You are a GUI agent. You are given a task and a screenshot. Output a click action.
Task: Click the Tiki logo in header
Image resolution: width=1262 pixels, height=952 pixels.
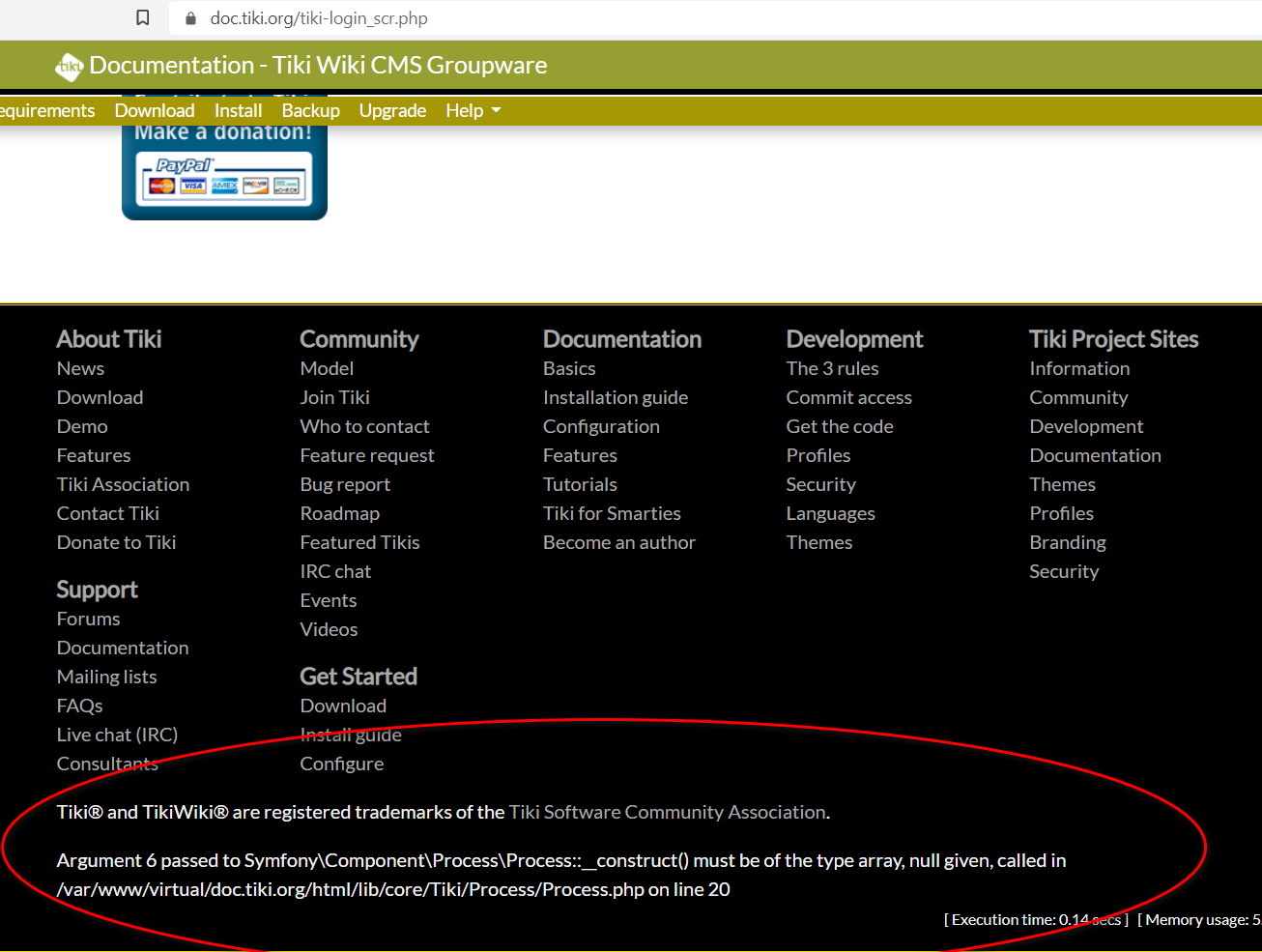[69, 66]
